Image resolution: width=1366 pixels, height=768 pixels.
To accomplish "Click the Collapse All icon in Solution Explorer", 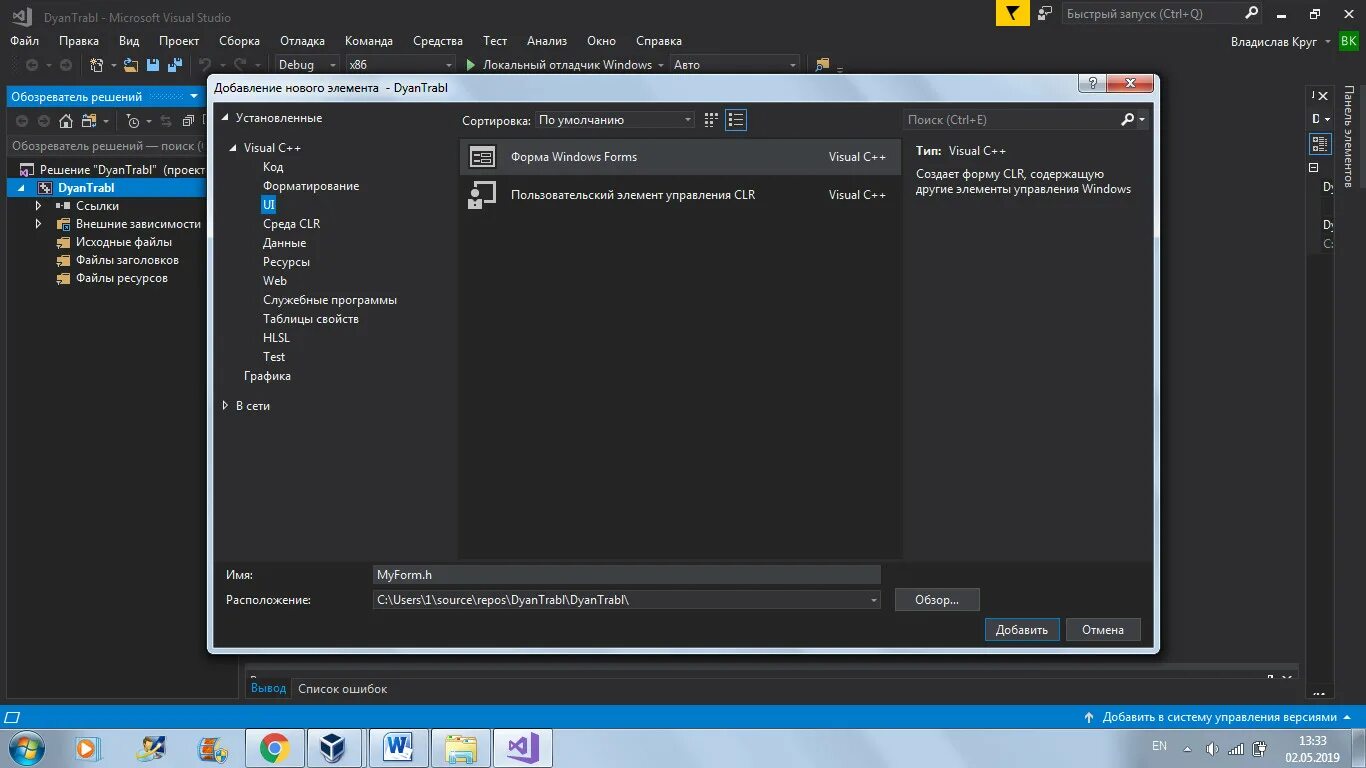I will (188, 121).
